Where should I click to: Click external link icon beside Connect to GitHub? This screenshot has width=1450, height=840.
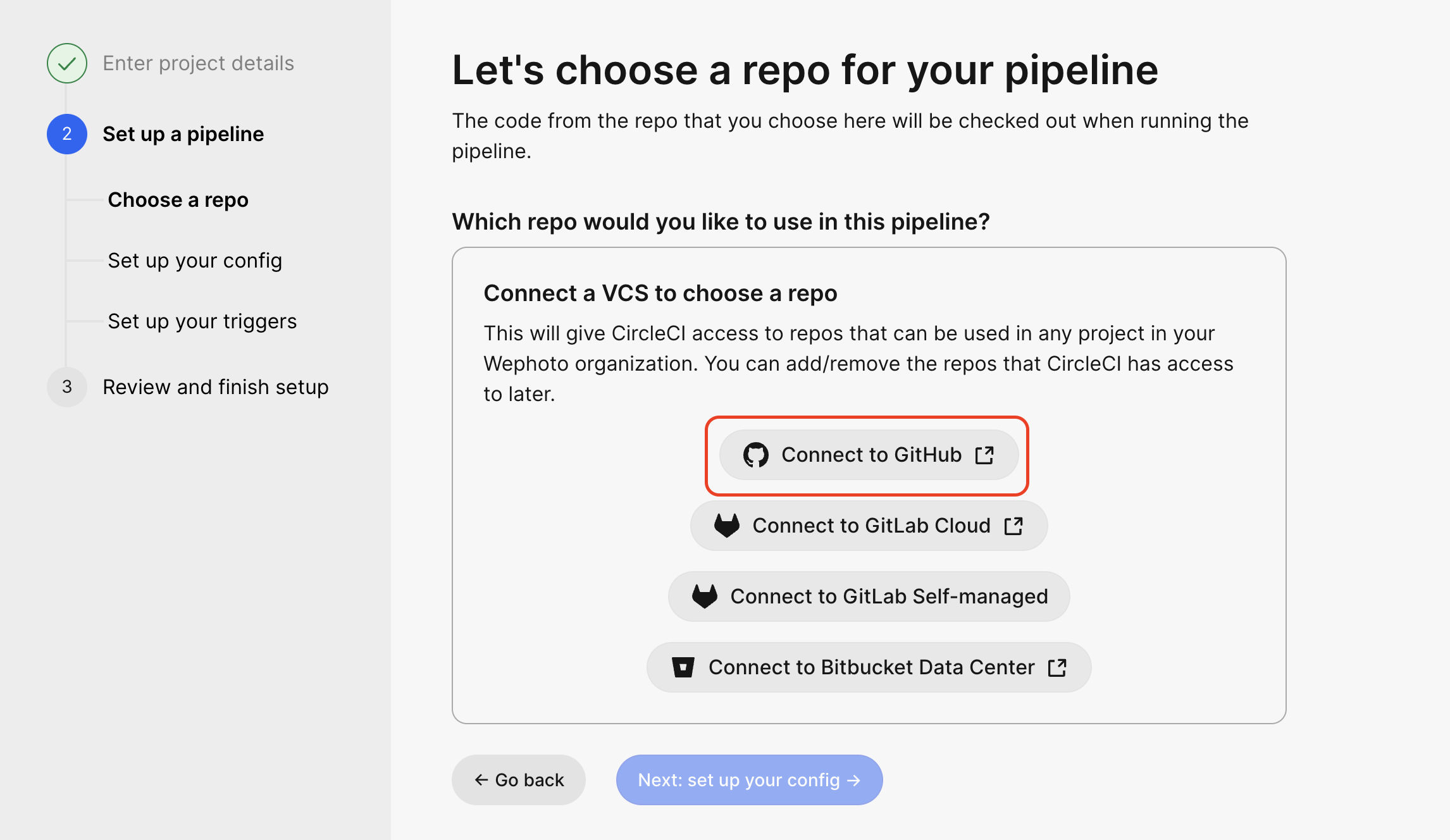click(x=984, y=455)
